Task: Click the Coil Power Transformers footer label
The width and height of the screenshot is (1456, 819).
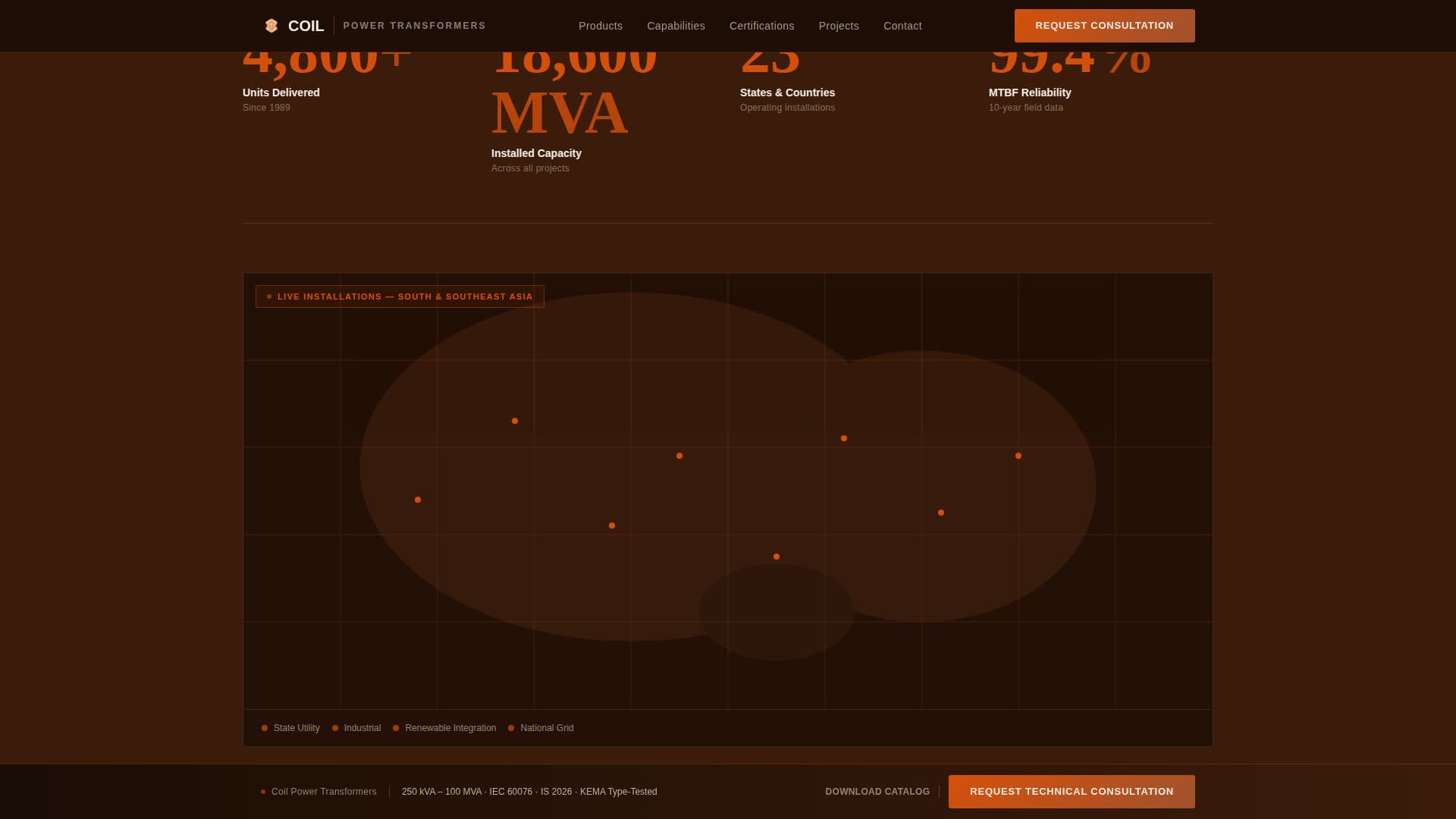Action: (324, 792)
